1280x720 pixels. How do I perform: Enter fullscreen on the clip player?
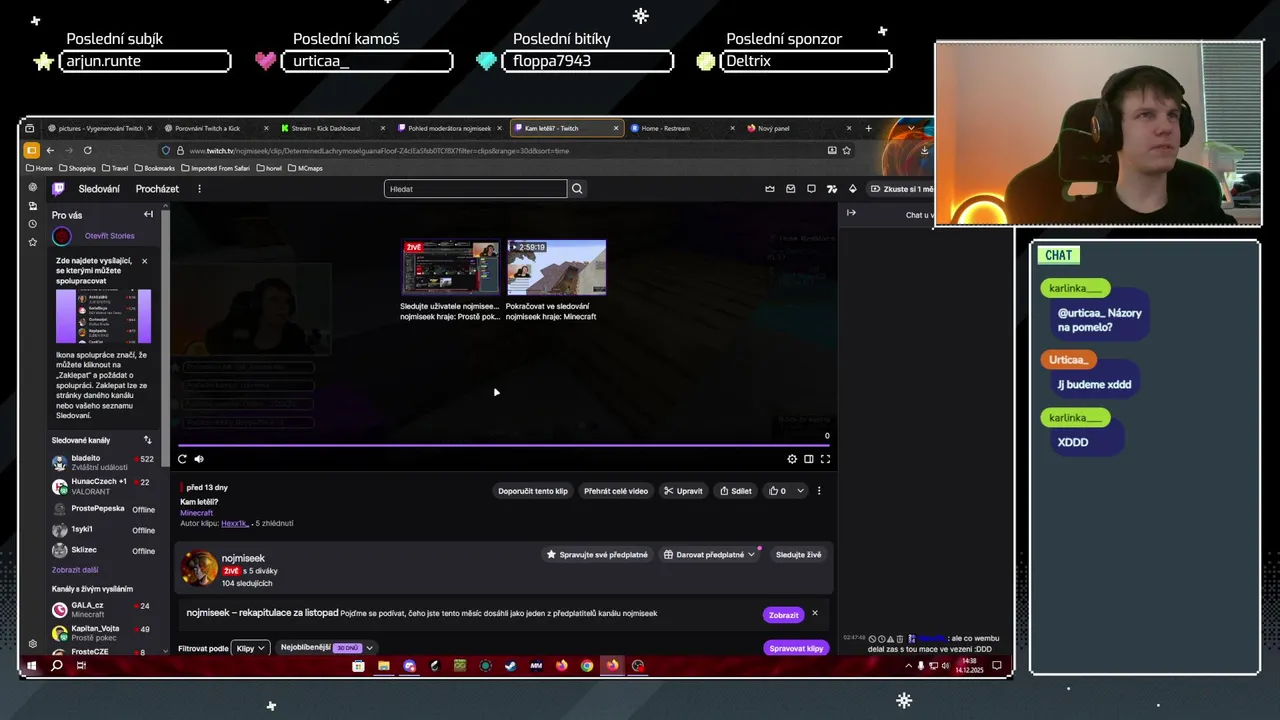tap(825, 459)
